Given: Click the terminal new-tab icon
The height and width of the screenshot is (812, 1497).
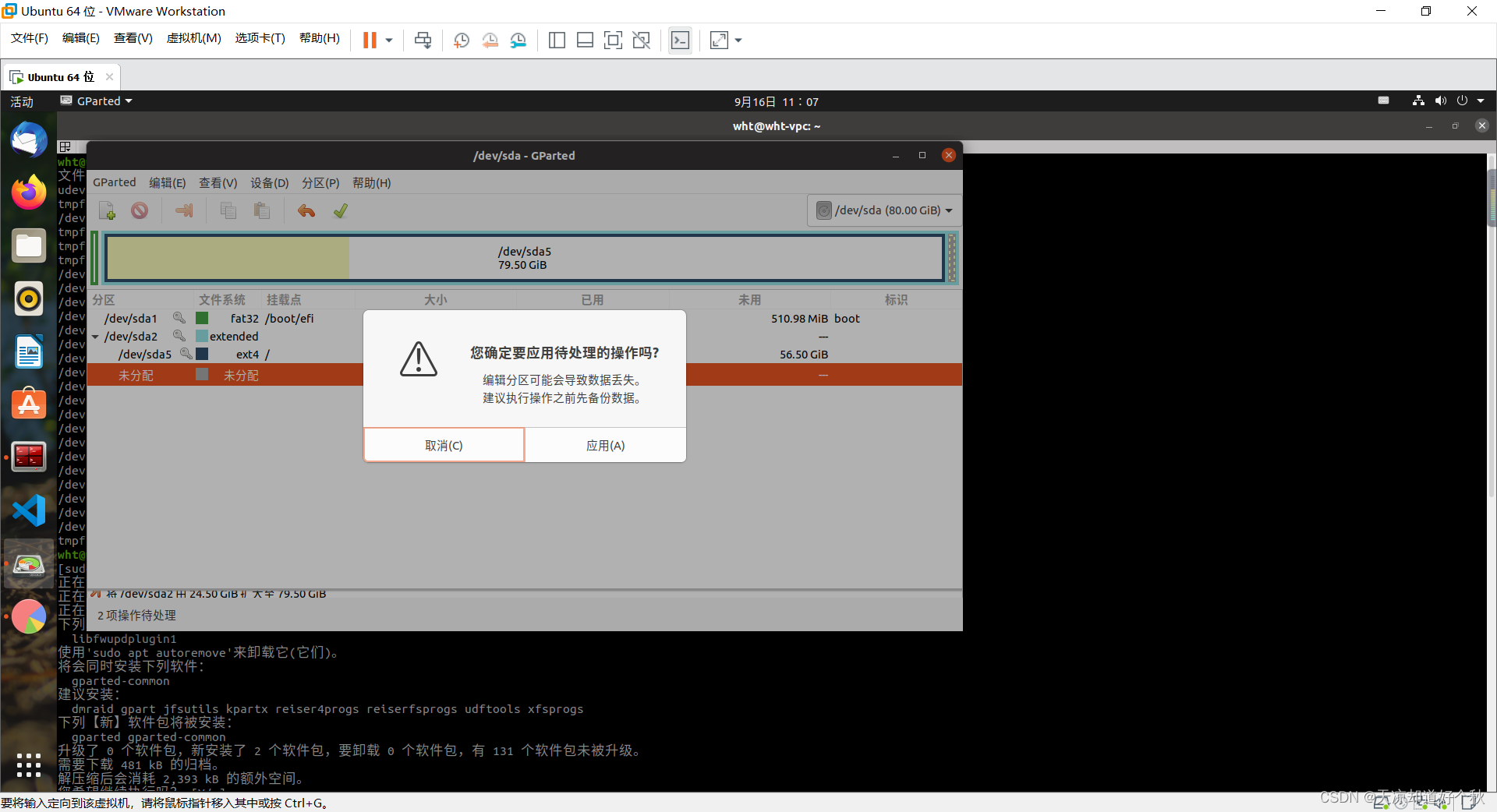Looking at the screenshot, I should [65, 147].
